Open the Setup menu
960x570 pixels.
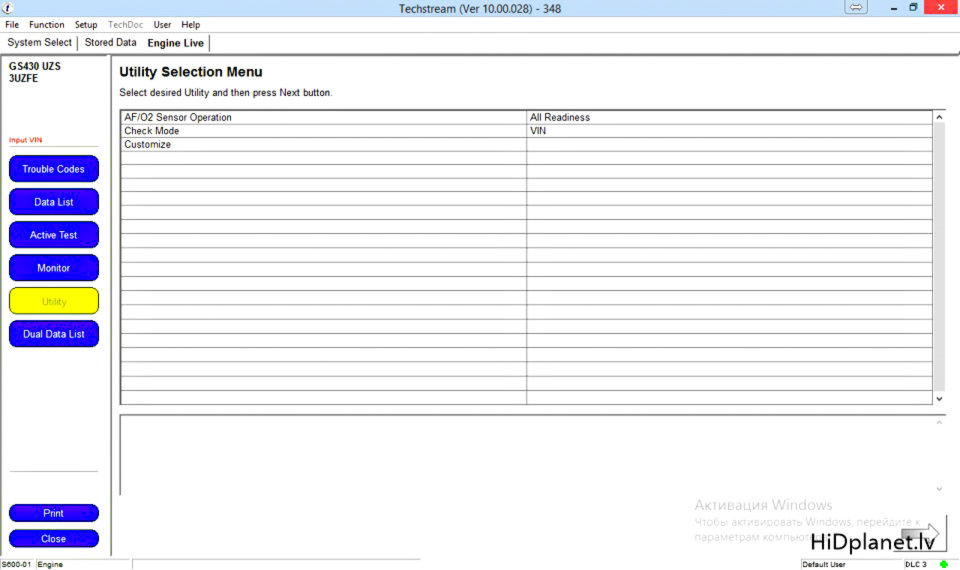[86, 25]
